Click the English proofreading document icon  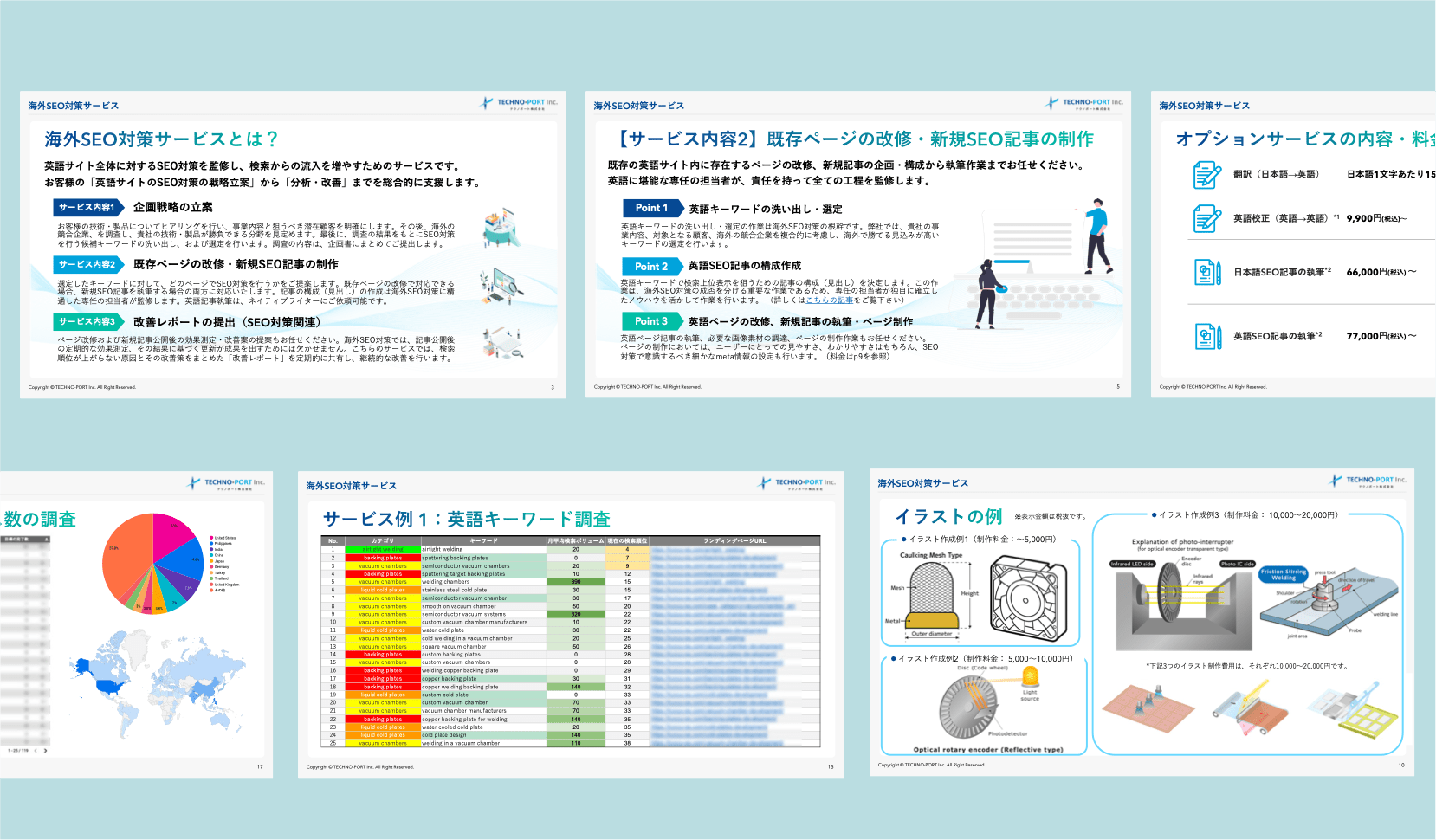click(1206, 218)
